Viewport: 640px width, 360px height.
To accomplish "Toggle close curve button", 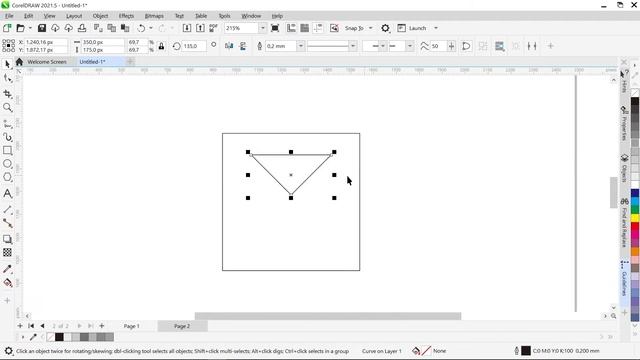I will click(466, 46).
